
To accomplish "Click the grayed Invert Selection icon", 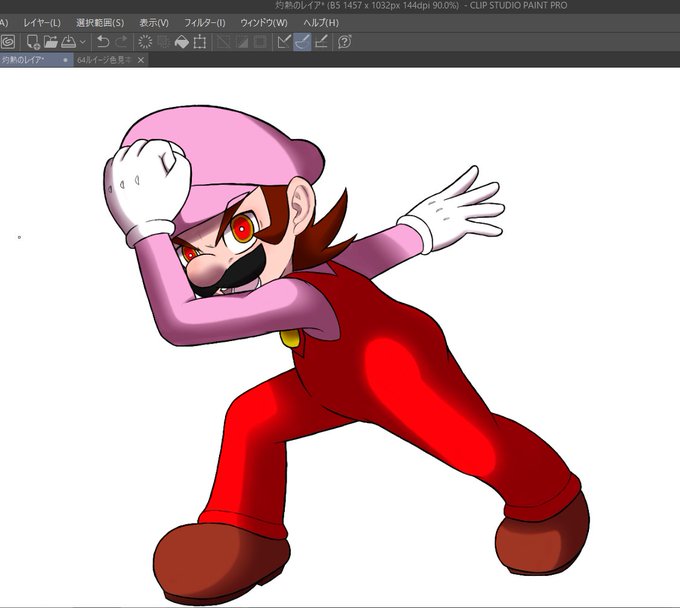I will (x=242, y=42).
